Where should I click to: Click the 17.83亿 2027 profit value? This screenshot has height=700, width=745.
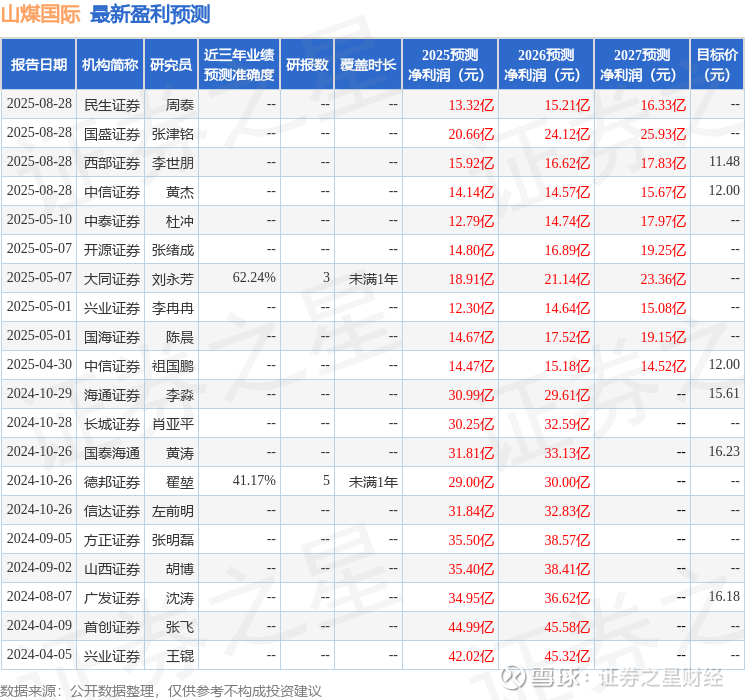tap(663, 163)
